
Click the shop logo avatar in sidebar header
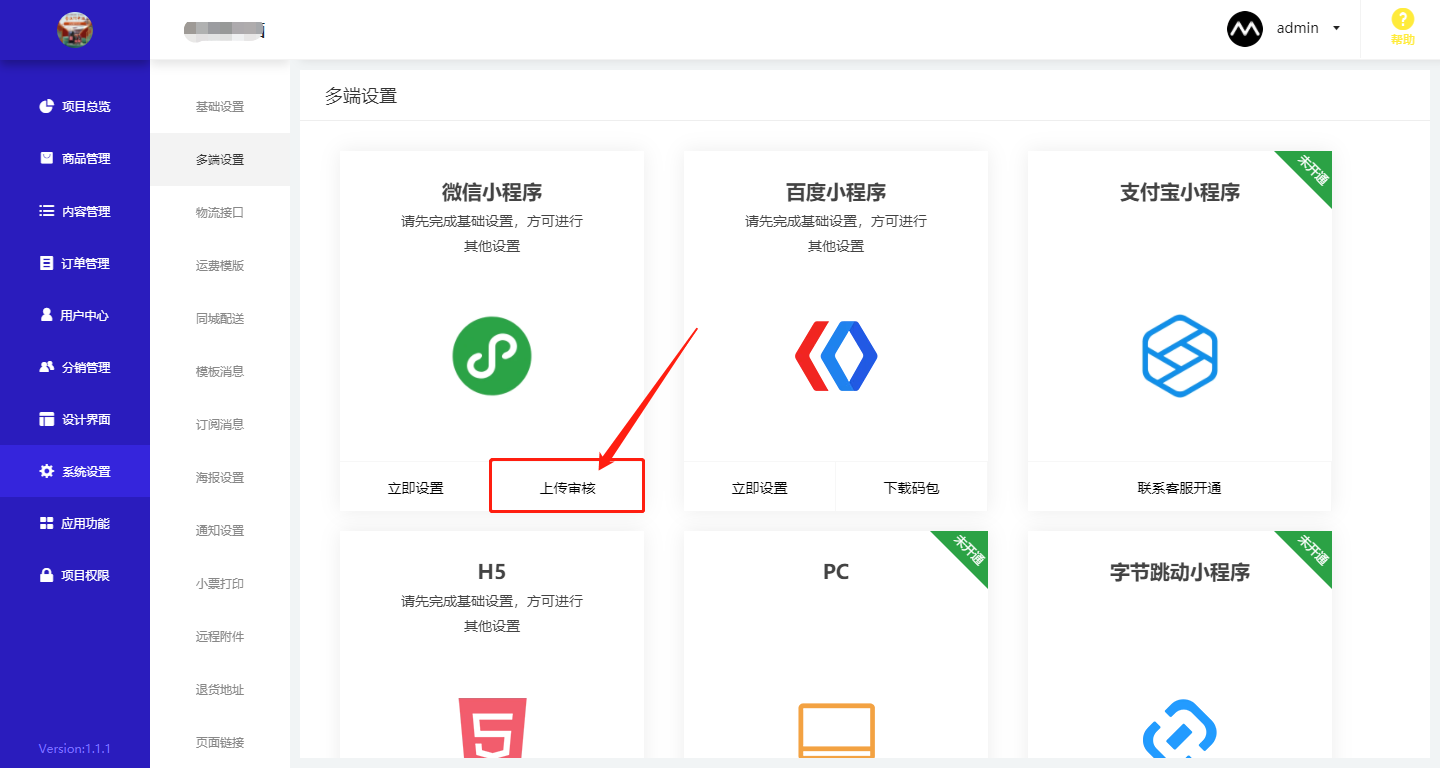(75, 29)
